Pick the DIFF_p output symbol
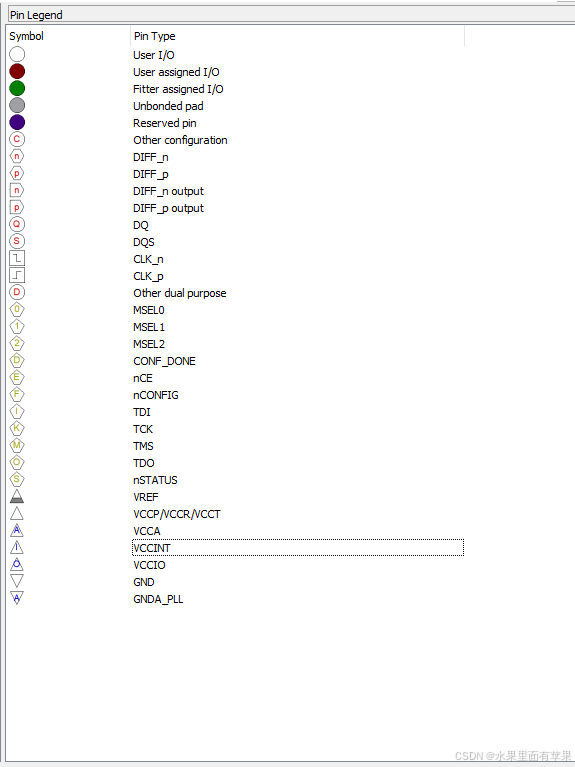Viewport: 575px width, 767px height. coord(17,207)
